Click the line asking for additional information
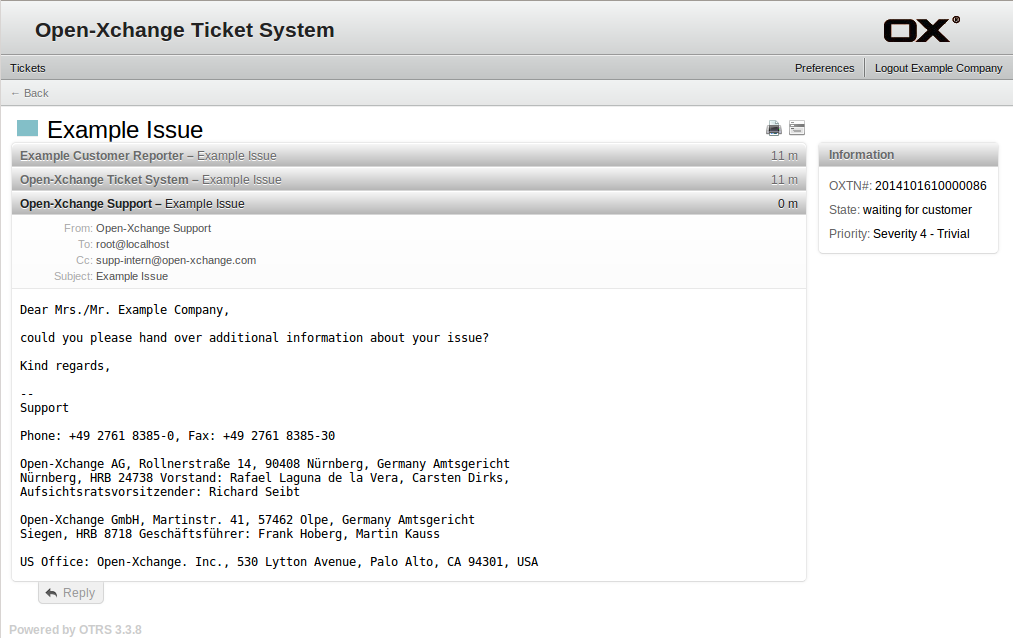 click(255, 338)
